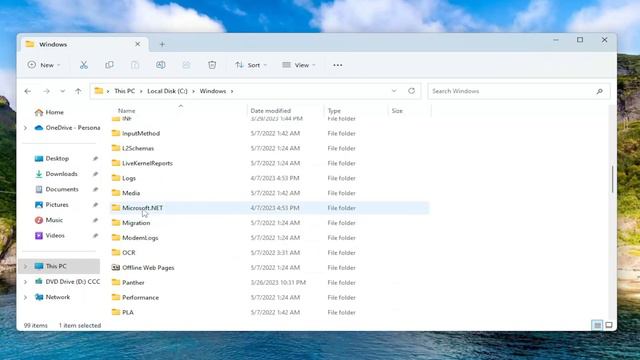
Task: Click the Rename icon in toolbar
Action: point(160,65)
